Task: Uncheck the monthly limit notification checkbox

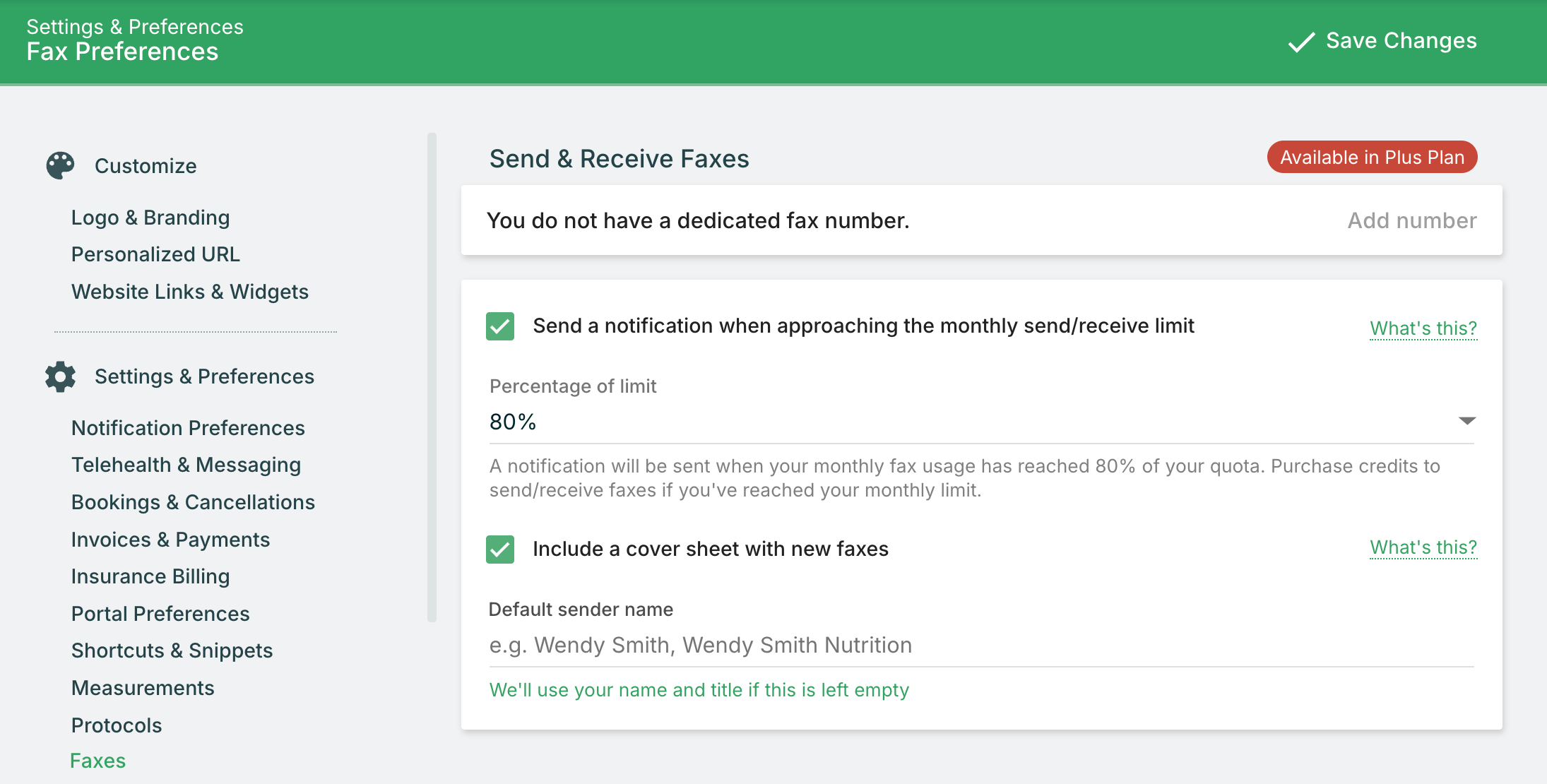Action: (500, 326)
